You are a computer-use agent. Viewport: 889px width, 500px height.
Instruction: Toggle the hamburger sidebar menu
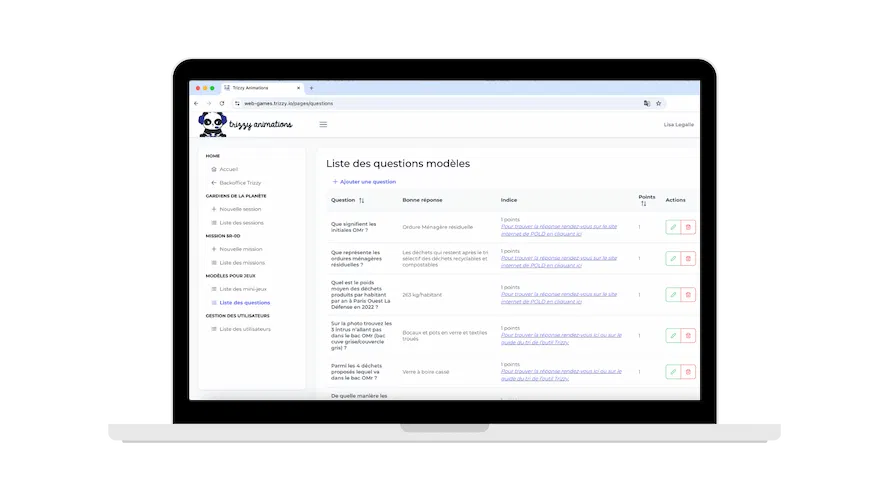coord(323,125)
